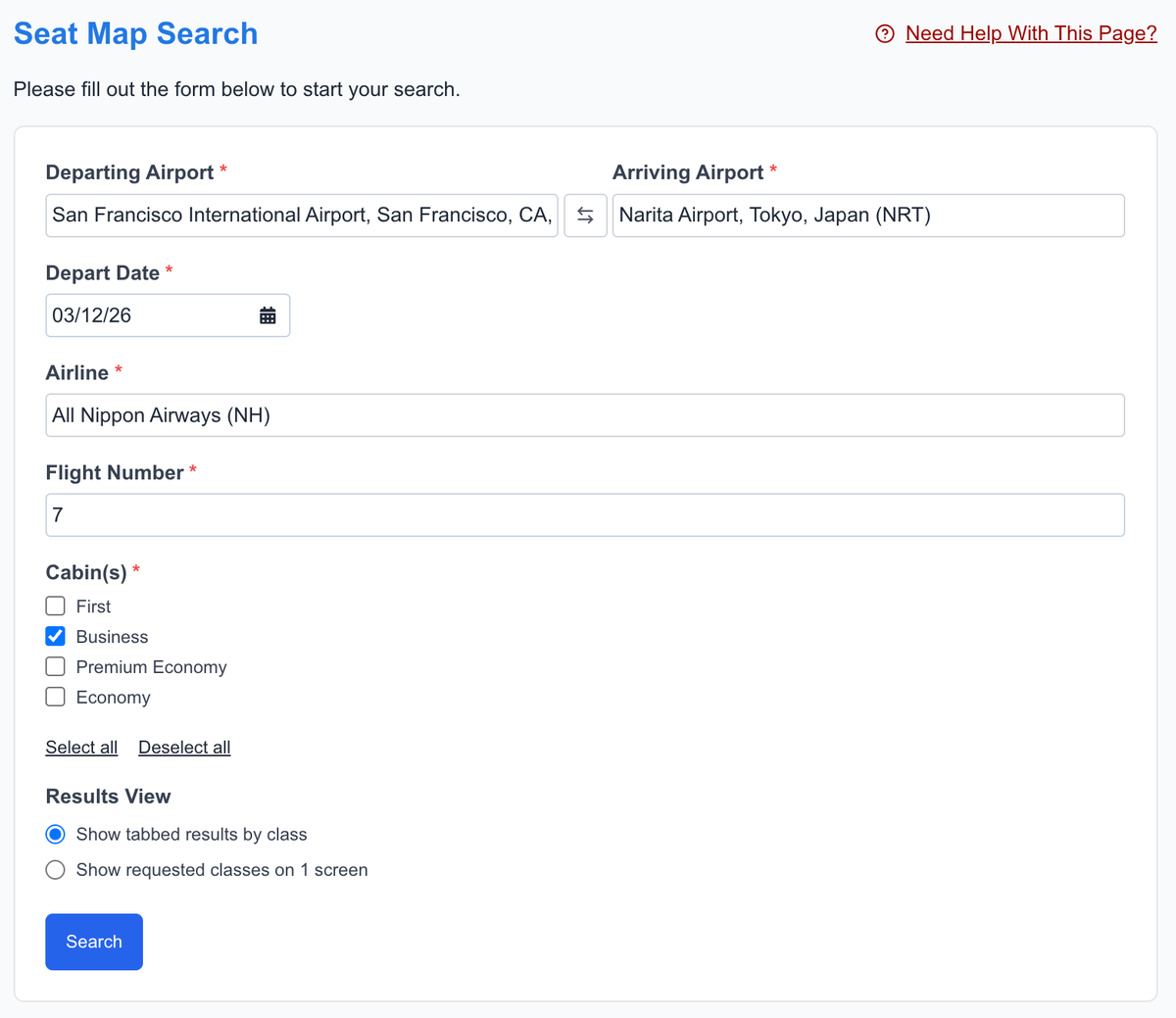Open the 'Need Help With This Page?' link
Viewport: 1176px width, 1018px height.
point(1030,32)
